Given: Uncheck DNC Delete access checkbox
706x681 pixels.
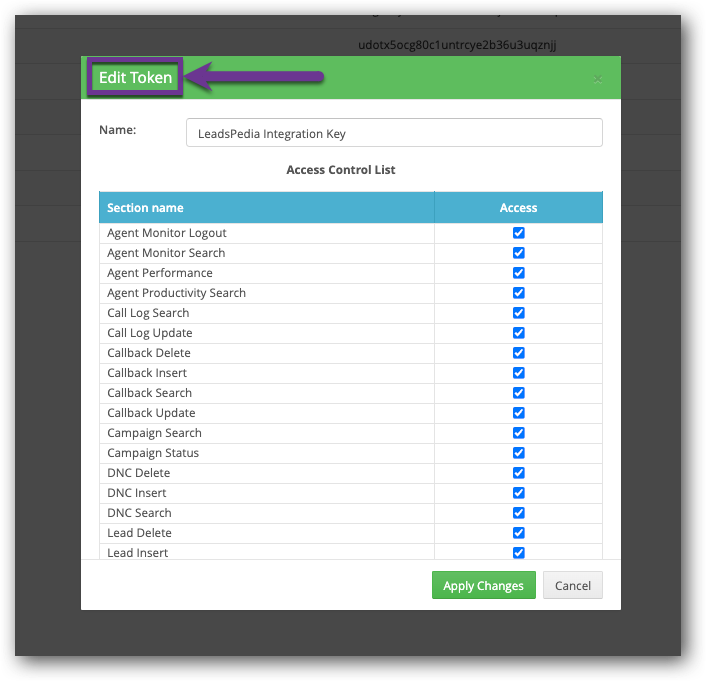Looking at the screenshot, I should coord(518,473).
